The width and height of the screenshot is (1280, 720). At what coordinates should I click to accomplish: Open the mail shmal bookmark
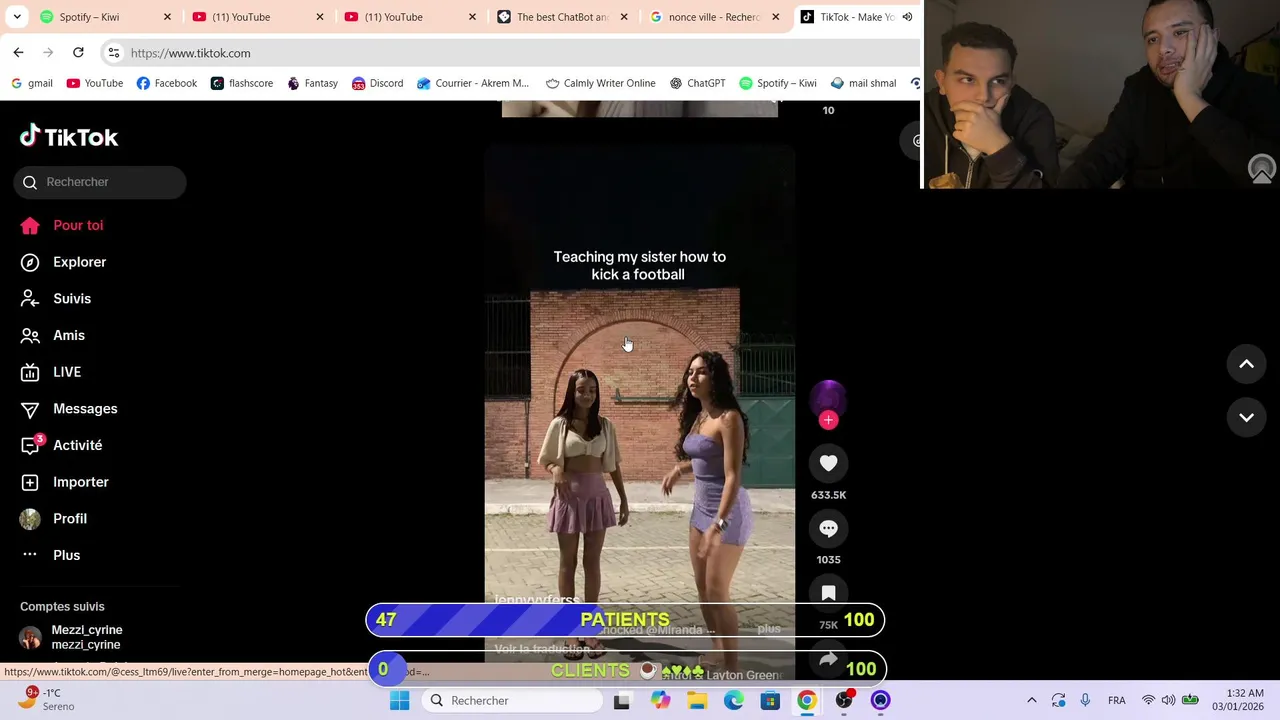pyautogui.click(x=863, y=83)
